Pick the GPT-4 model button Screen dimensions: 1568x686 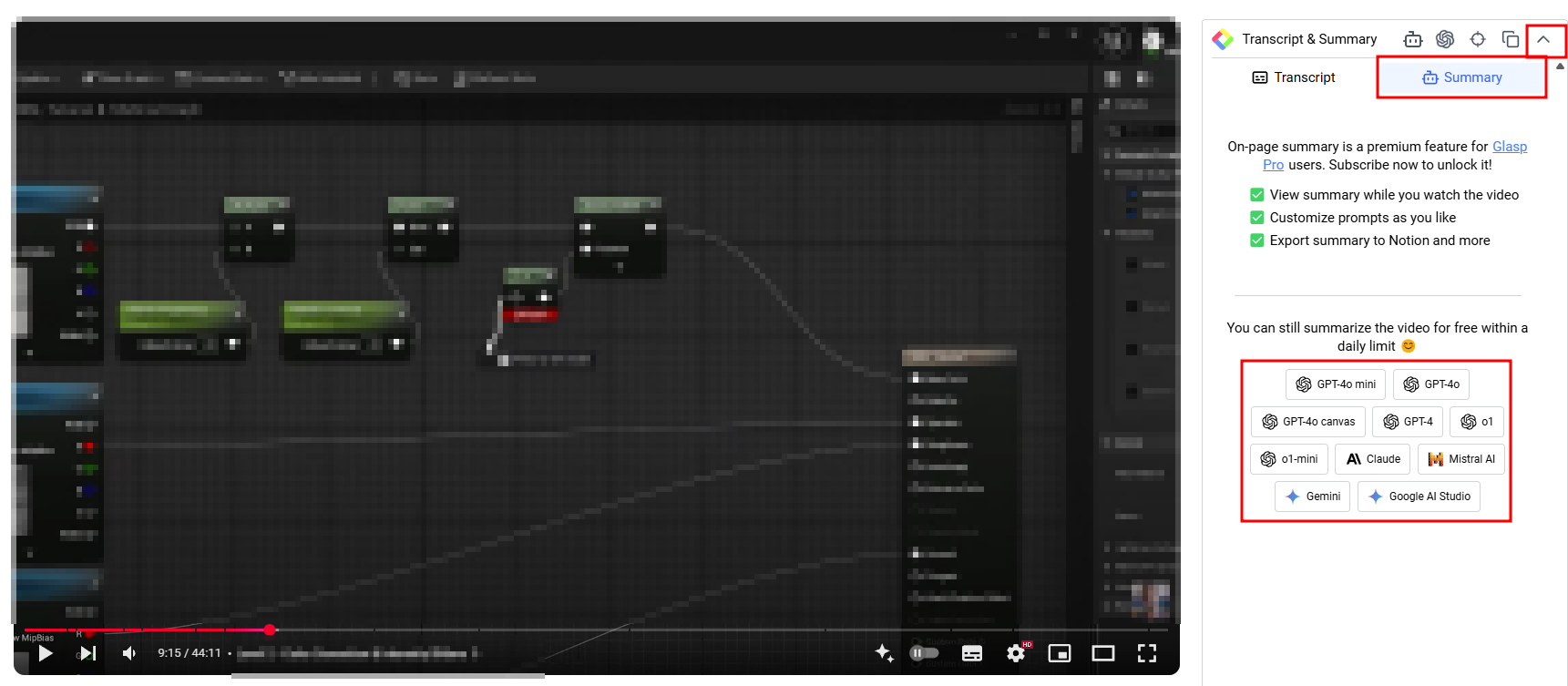coord(1408,422)
